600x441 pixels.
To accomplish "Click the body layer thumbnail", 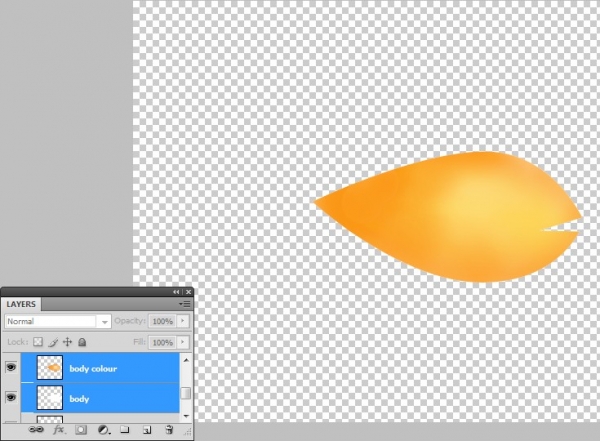I will click(50, 398).
